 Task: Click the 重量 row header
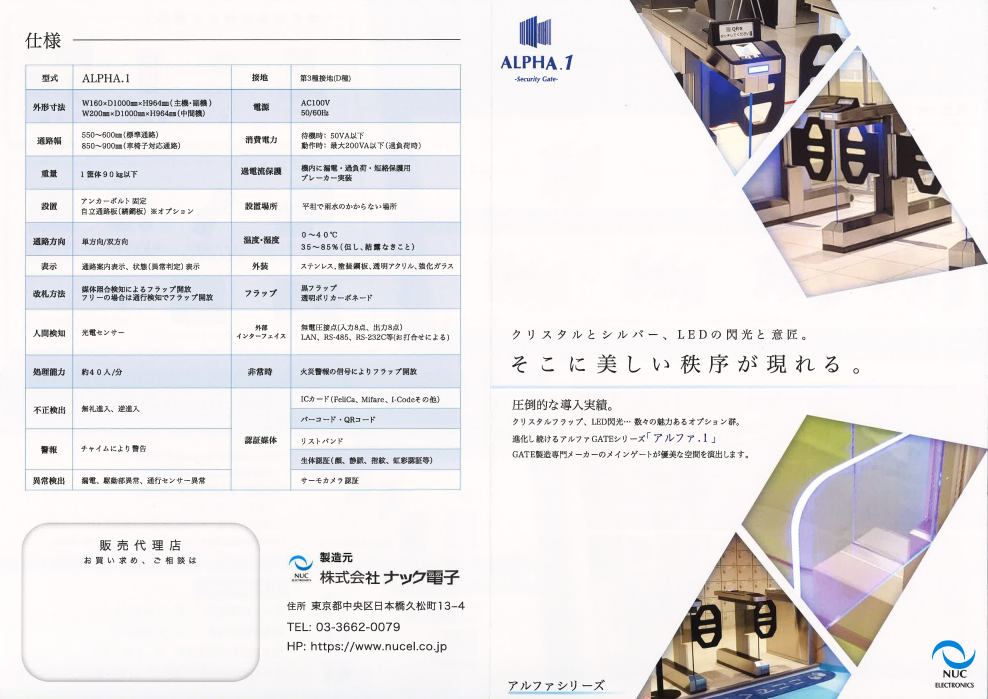49,173
